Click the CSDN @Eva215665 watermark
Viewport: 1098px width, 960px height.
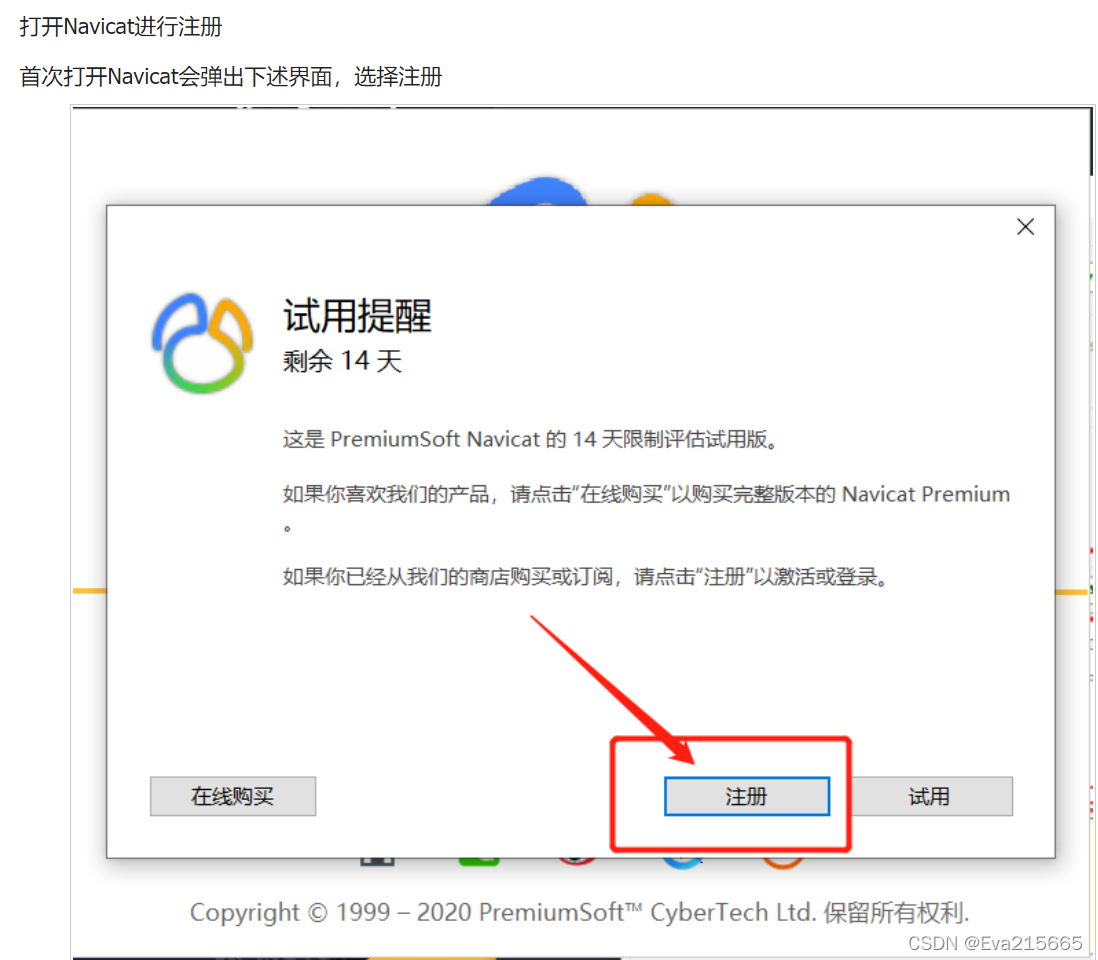point(995,943)
